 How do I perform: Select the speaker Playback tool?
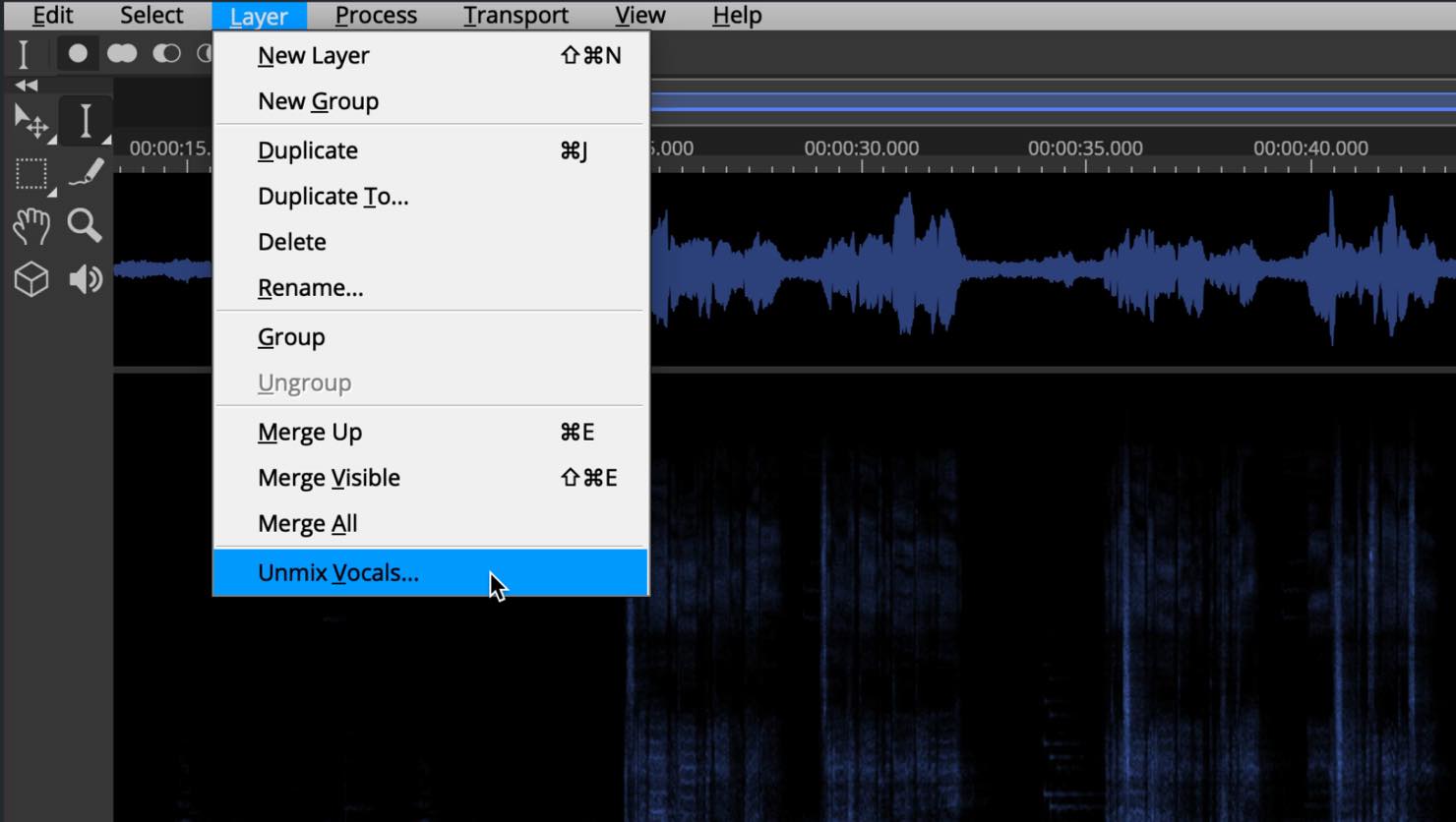[86, 279]
